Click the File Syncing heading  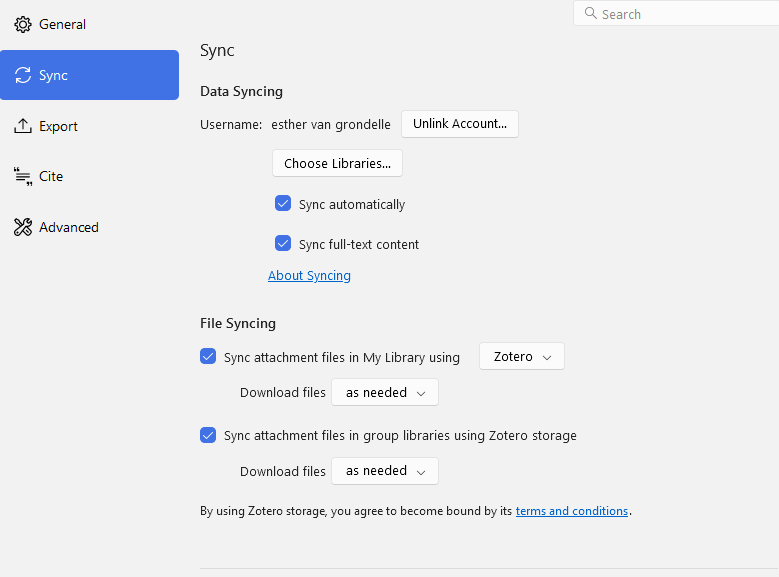pyautogui.click(x=238, y=324)
